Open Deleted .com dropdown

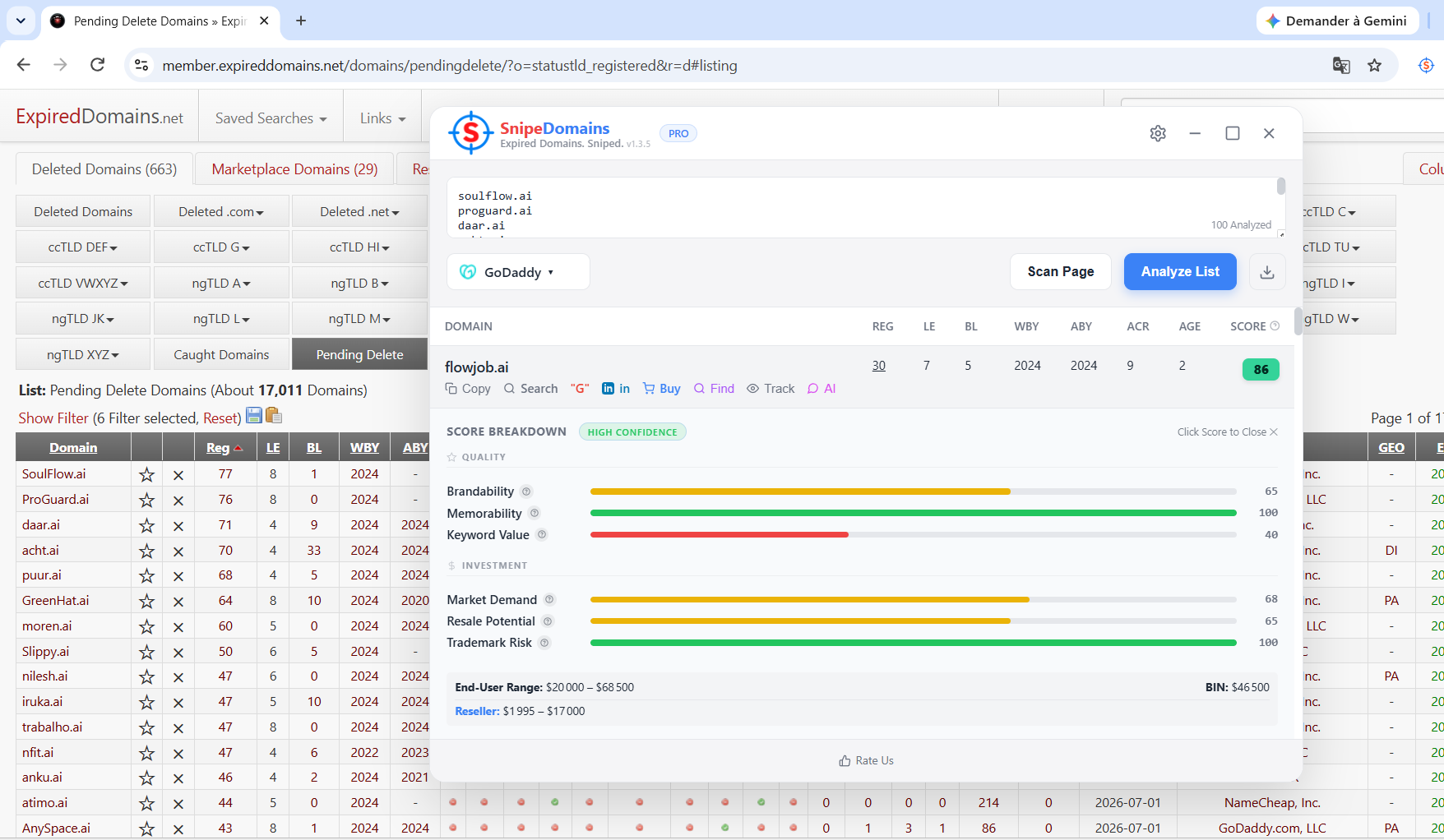pos(221,211)
